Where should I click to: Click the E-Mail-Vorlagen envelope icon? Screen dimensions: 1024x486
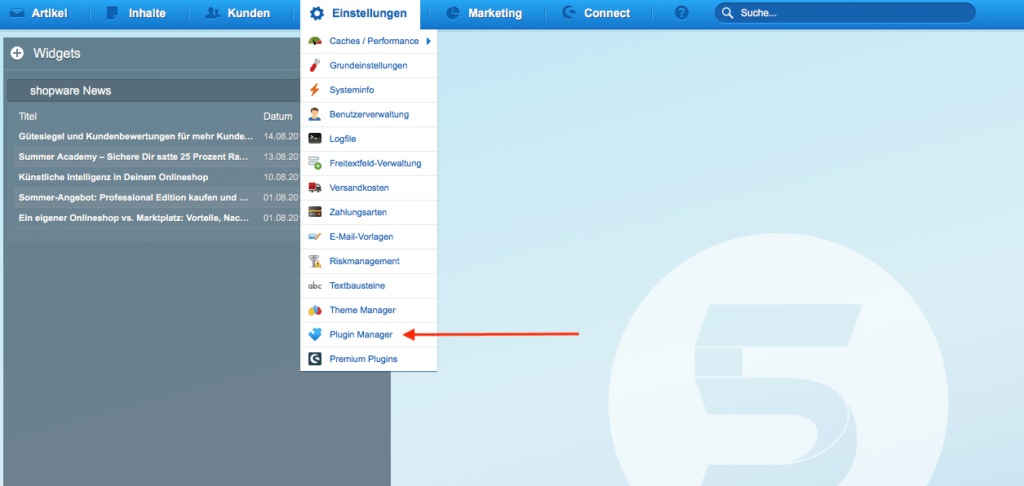315,236
